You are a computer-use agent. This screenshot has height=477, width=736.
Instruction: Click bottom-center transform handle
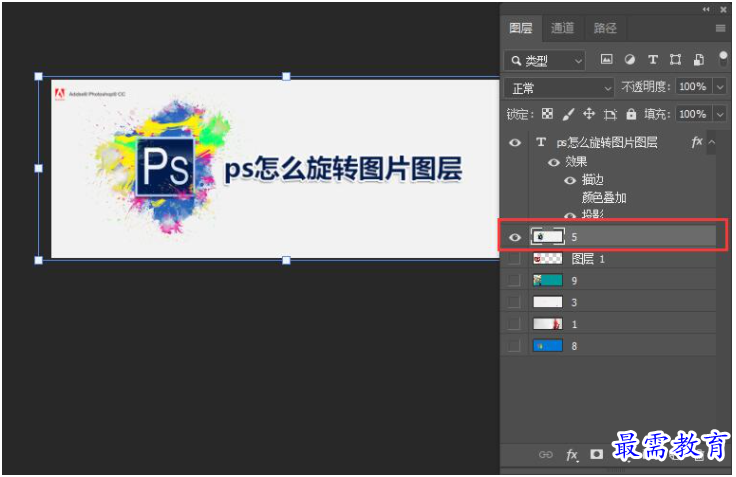click(x=286, y=260)
